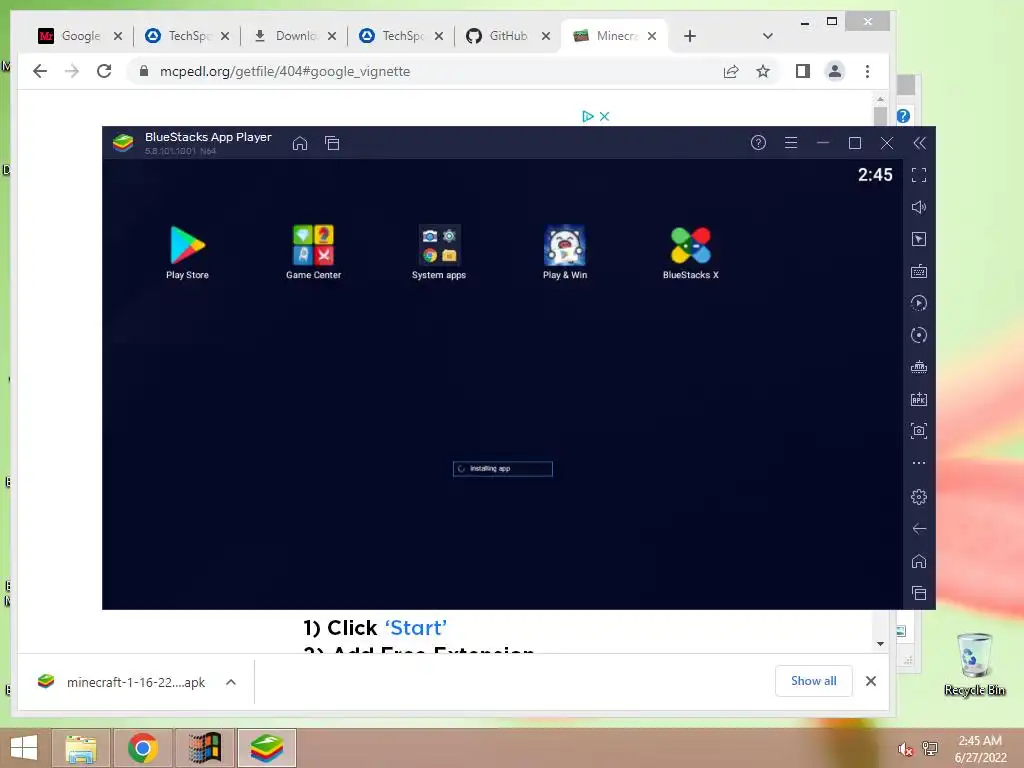The image size is (1024, 768).
Task: Click the AdChoices triangle icon
Action: point(587,116)
